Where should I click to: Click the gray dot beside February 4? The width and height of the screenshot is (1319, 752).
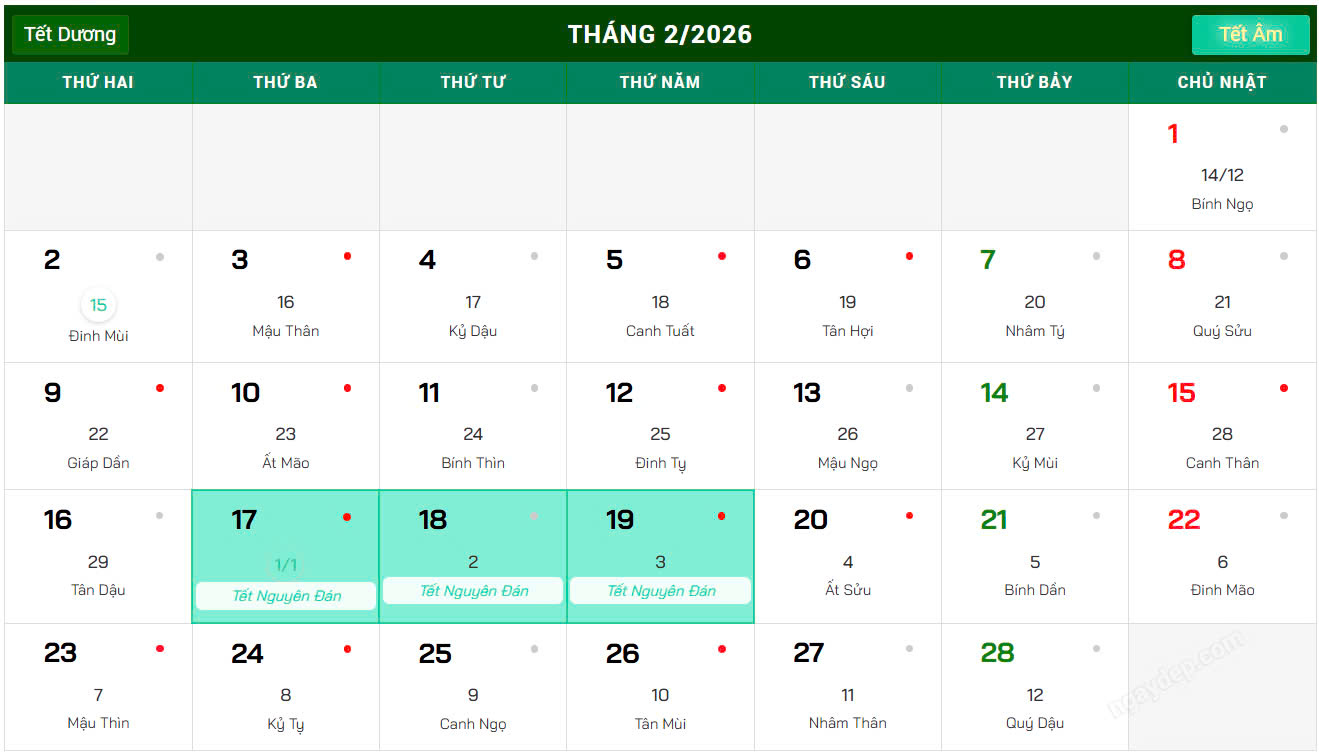tap(535, 257)
